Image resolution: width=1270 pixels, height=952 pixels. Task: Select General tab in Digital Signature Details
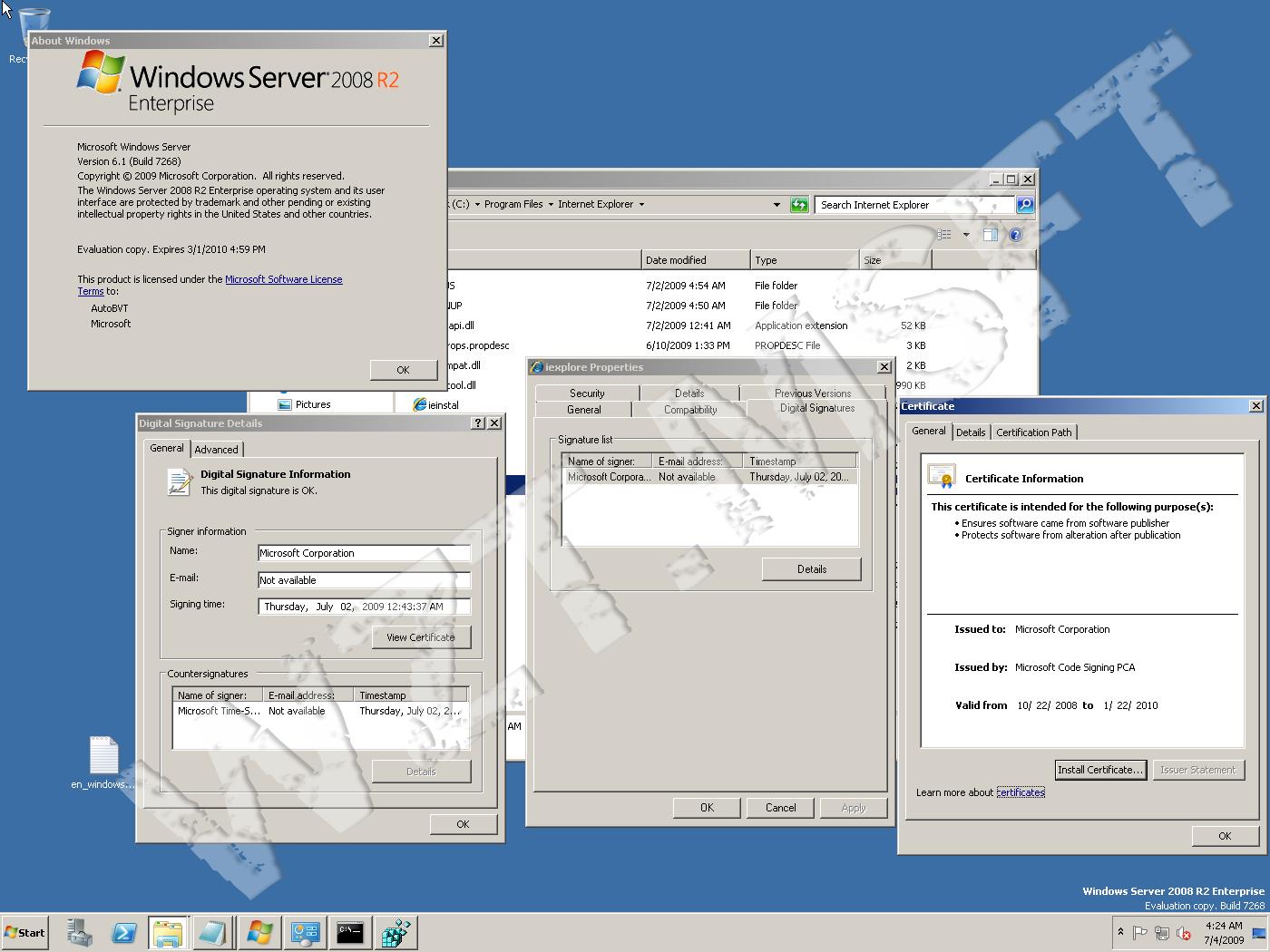[167, 448]
